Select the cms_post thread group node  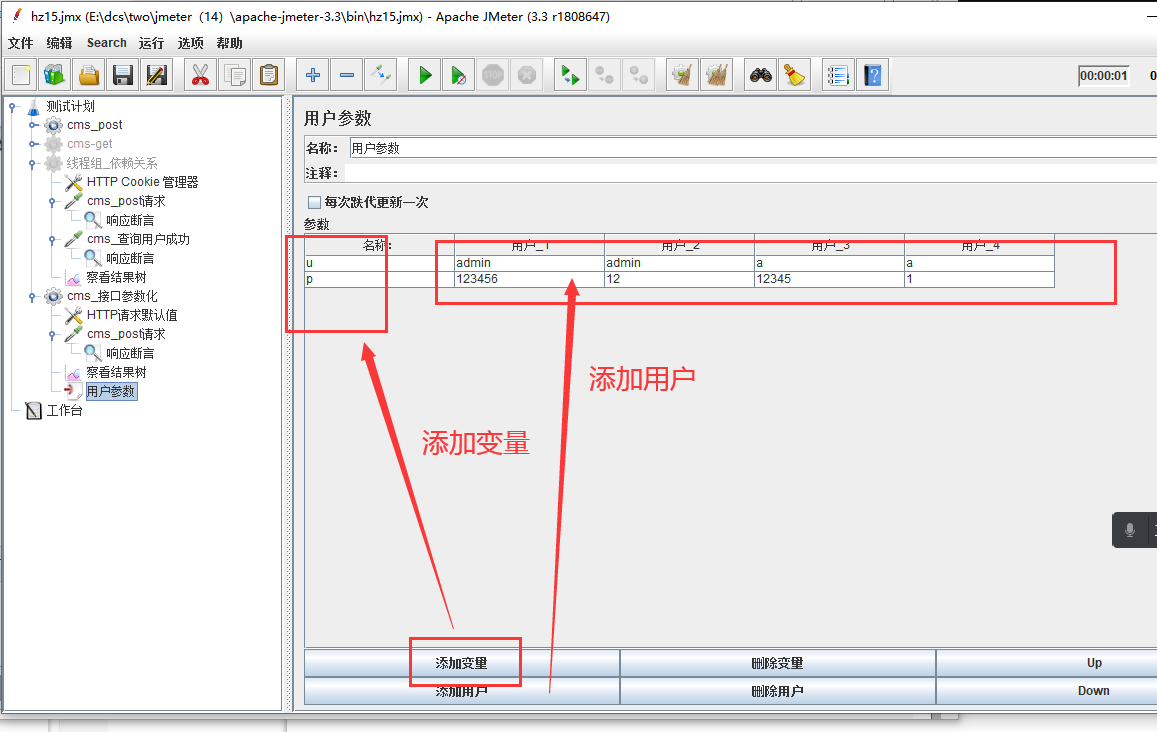(x=94, y=125)
